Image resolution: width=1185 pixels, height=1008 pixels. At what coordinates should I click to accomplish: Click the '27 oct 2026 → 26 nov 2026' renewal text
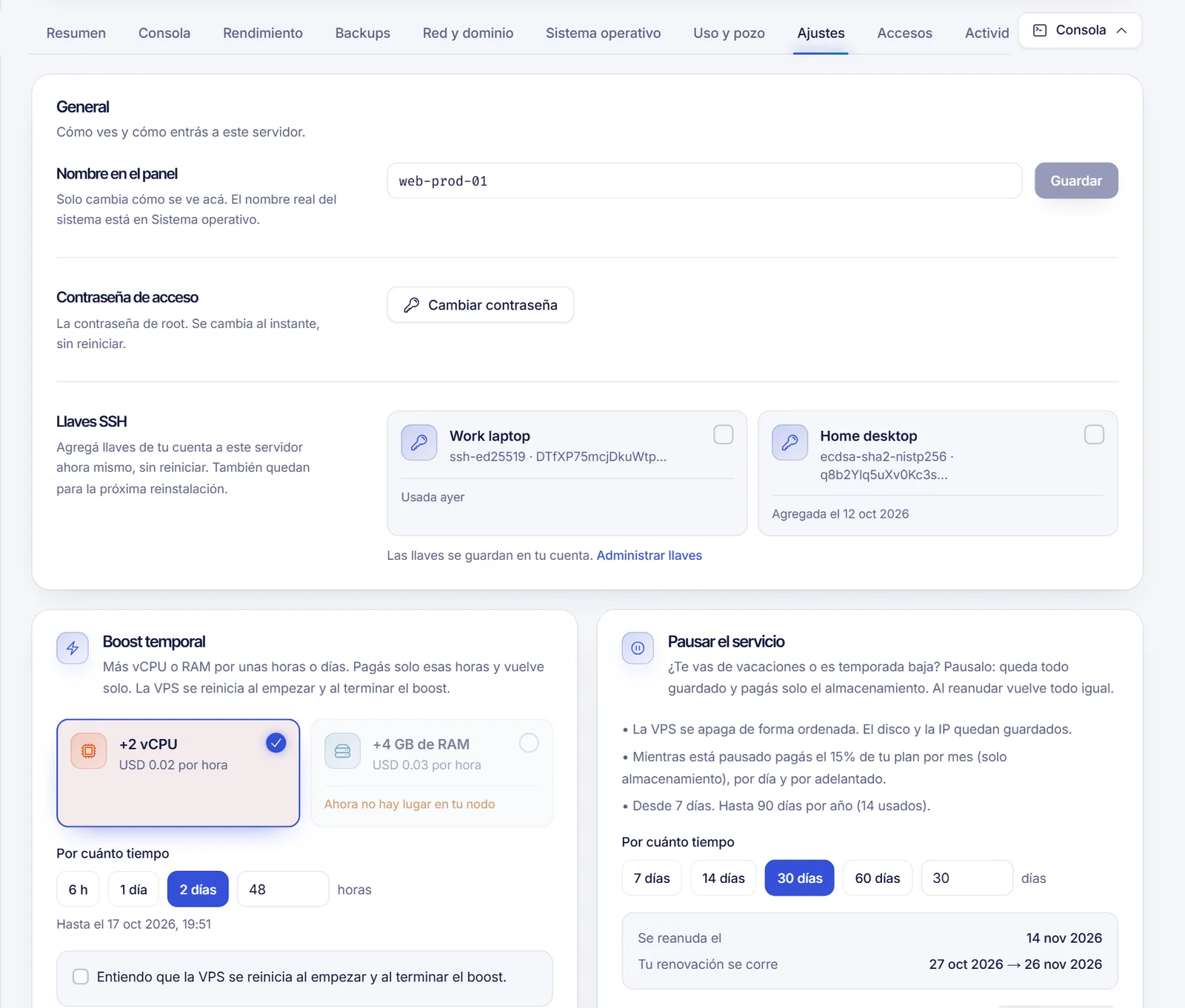[x=1016, y=964]
